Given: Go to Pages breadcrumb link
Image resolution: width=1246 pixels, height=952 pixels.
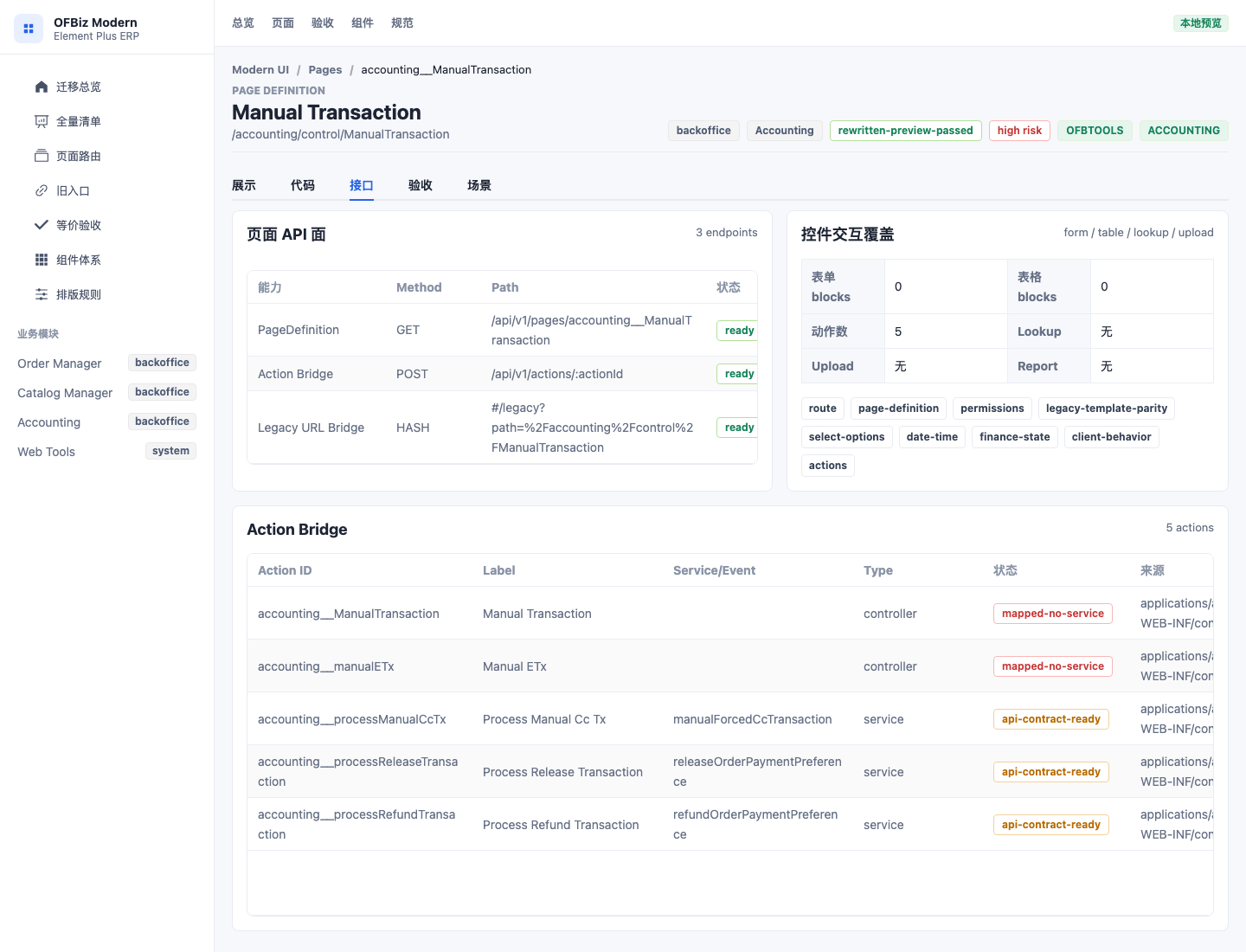Looking at the screenshot, I should point(325,70).
